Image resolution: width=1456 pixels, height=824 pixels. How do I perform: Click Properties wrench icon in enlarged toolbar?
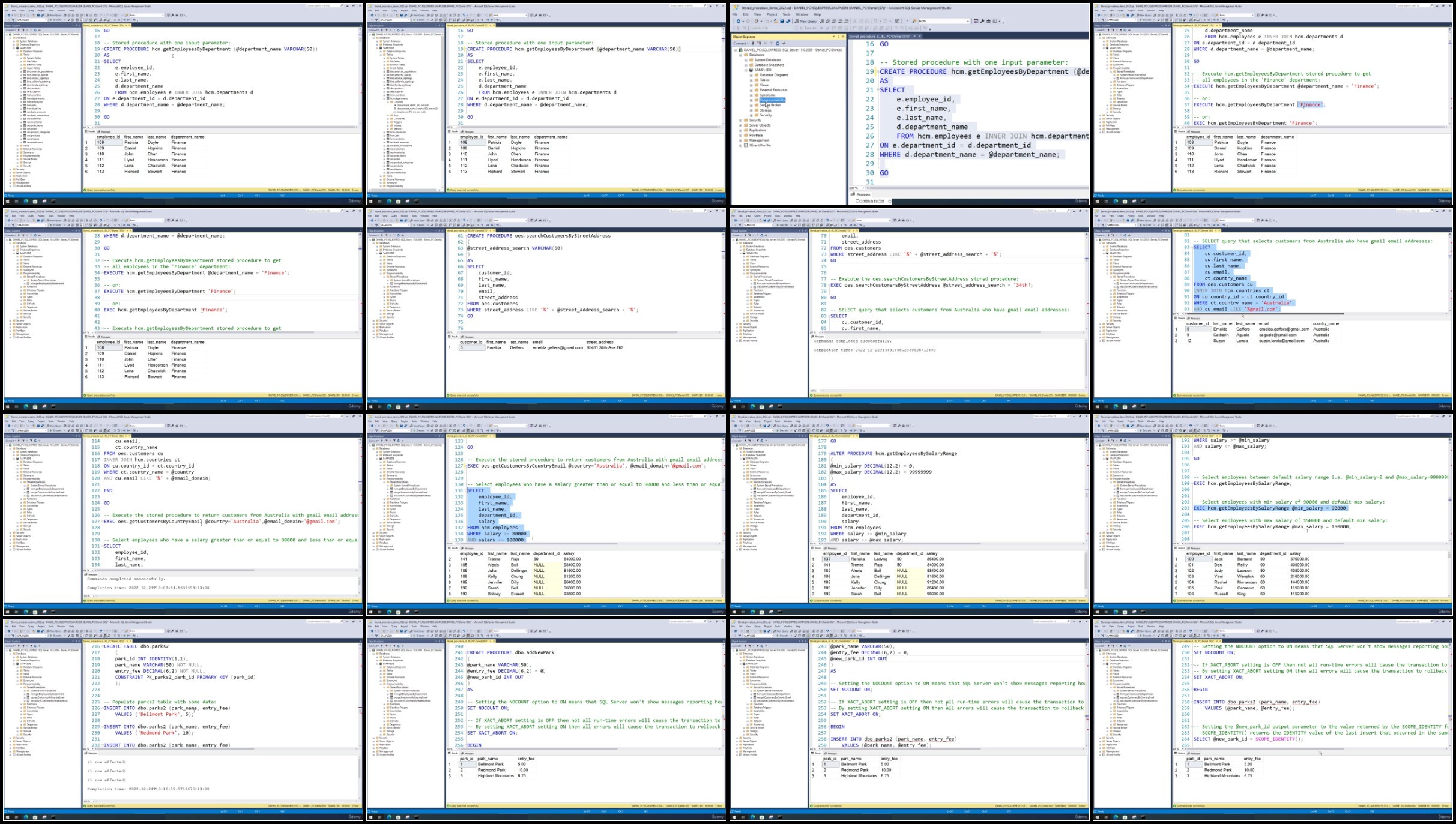click(982, 21)
